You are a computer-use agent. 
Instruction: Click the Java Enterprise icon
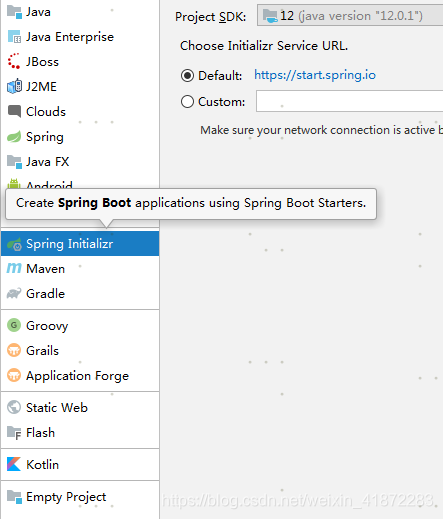click(14, 37)
